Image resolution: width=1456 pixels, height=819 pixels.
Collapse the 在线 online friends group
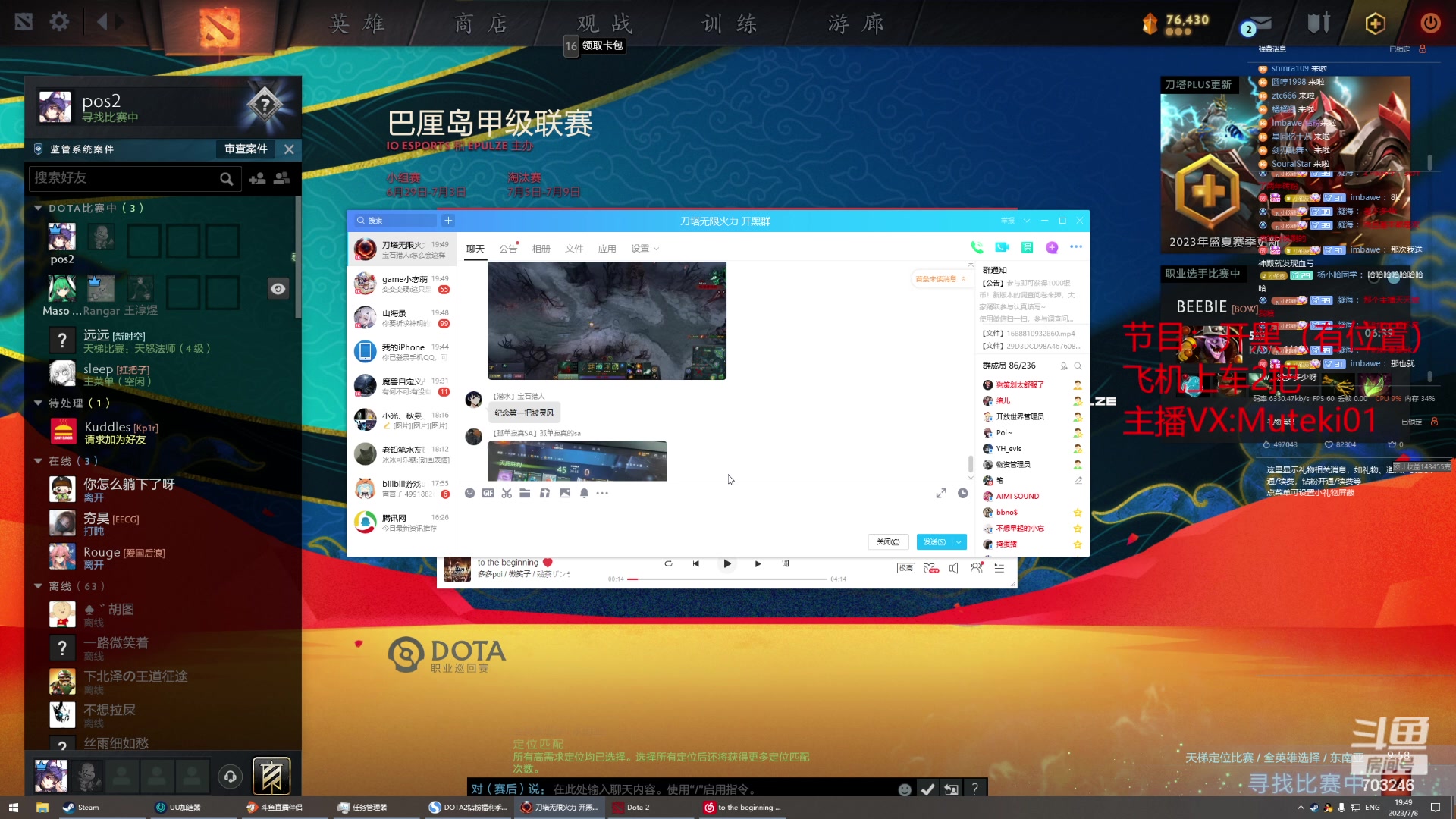click(38, 461)
